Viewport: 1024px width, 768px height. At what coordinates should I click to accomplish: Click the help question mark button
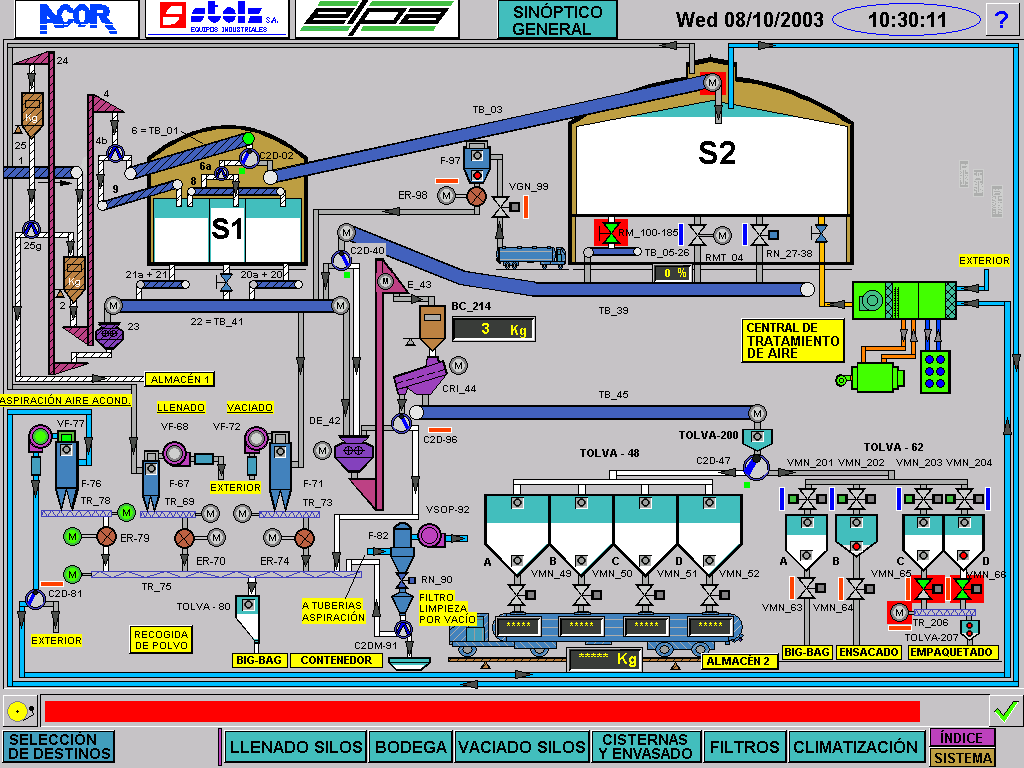[1001, 19]
